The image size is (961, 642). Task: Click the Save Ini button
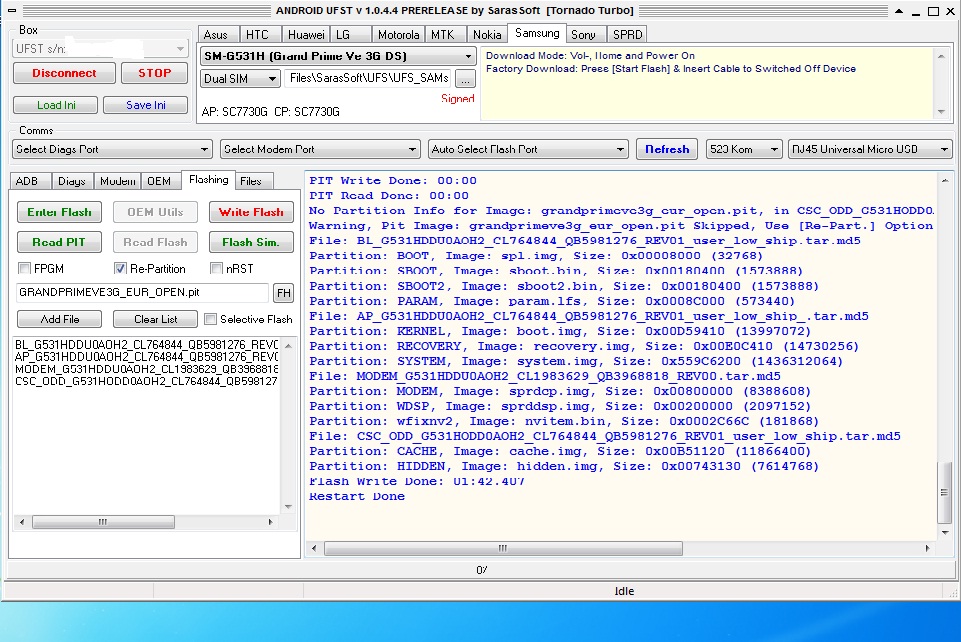(x=146, y=105)
